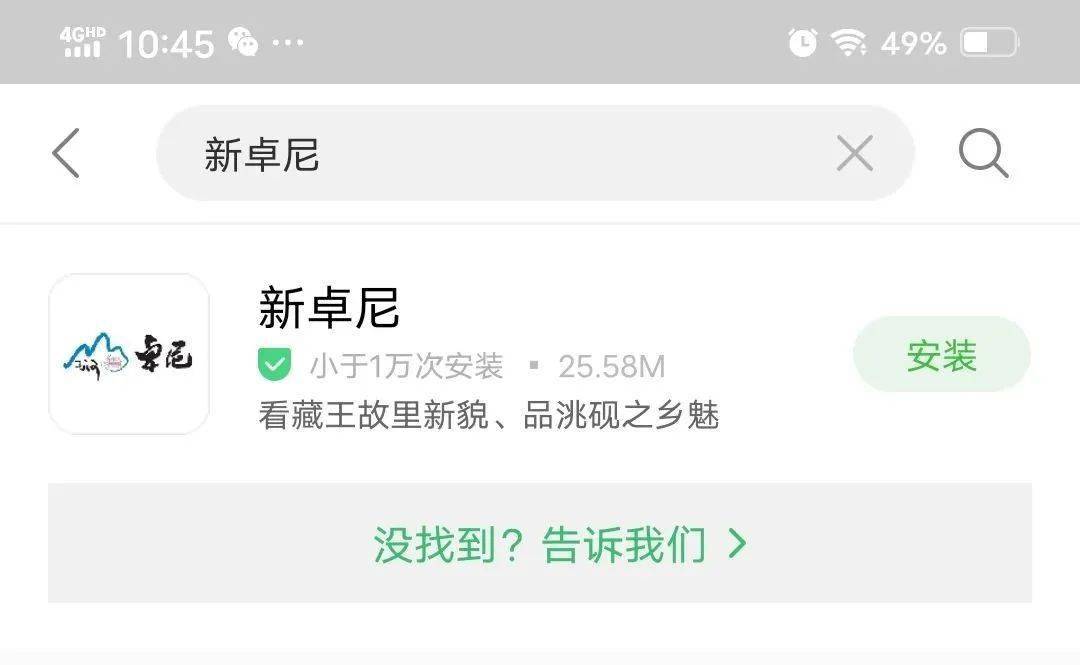The width and height of the screenshot is (1080, 665).
Task: Open the 新卓尼 app icon thumbnail
Action: click(x=129, y=354)
